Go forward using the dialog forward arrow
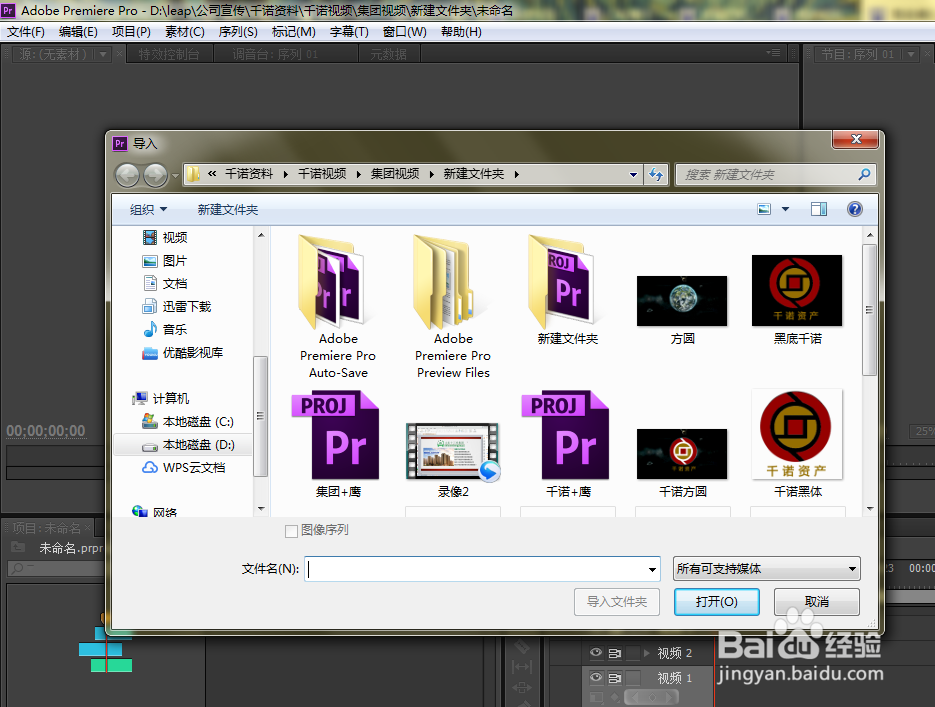The width and height of the screenshot is (935, 707). [156, 175]
